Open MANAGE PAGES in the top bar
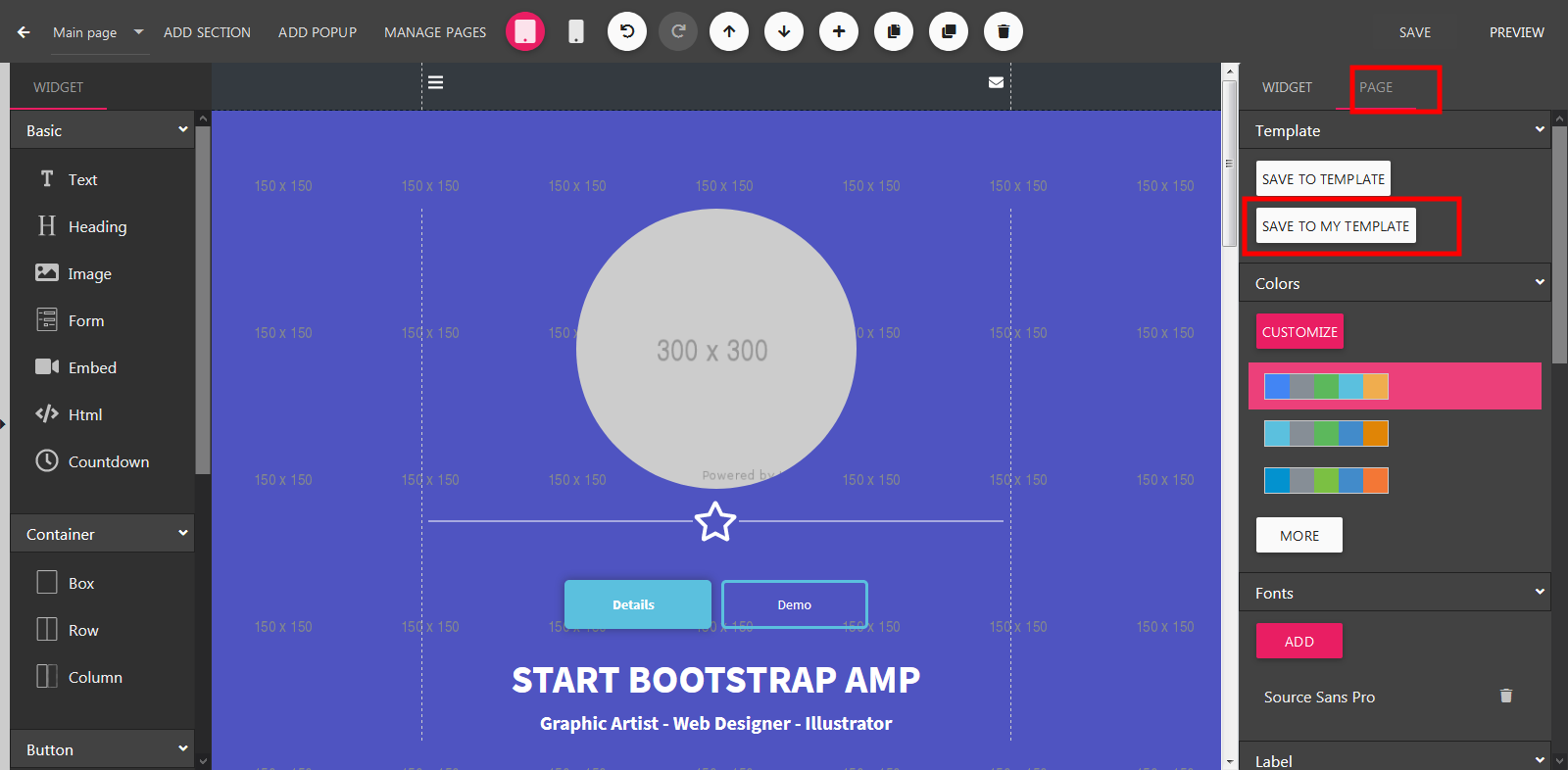Viewport: 1568px width, 770px height. point(435,32)
